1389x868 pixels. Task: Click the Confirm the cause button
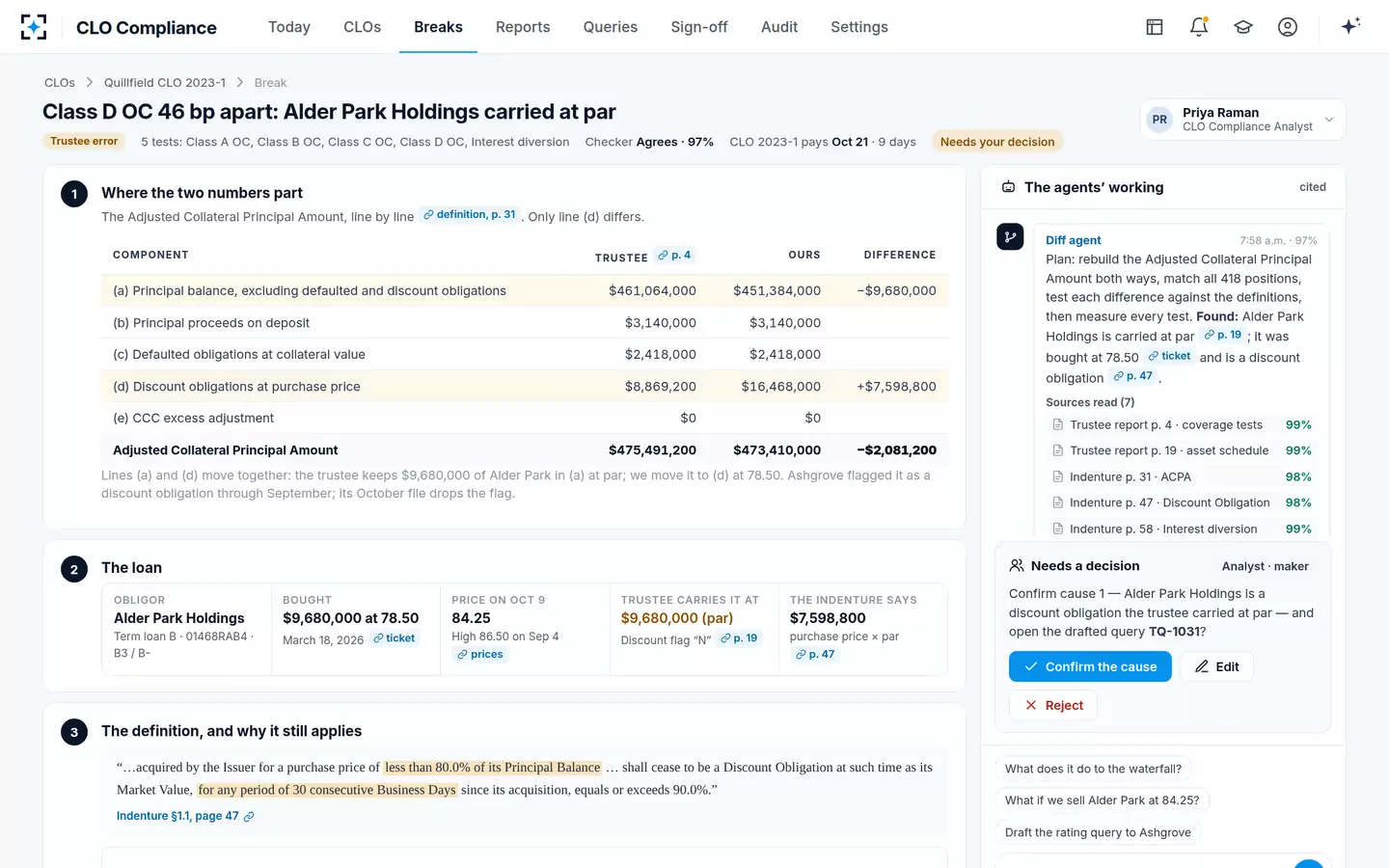(1090, 666)
